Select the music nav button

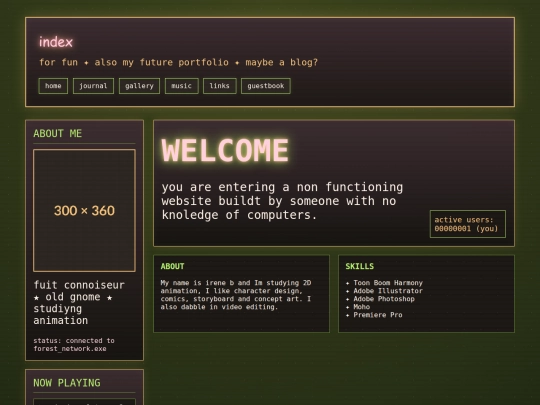(181, 86)
